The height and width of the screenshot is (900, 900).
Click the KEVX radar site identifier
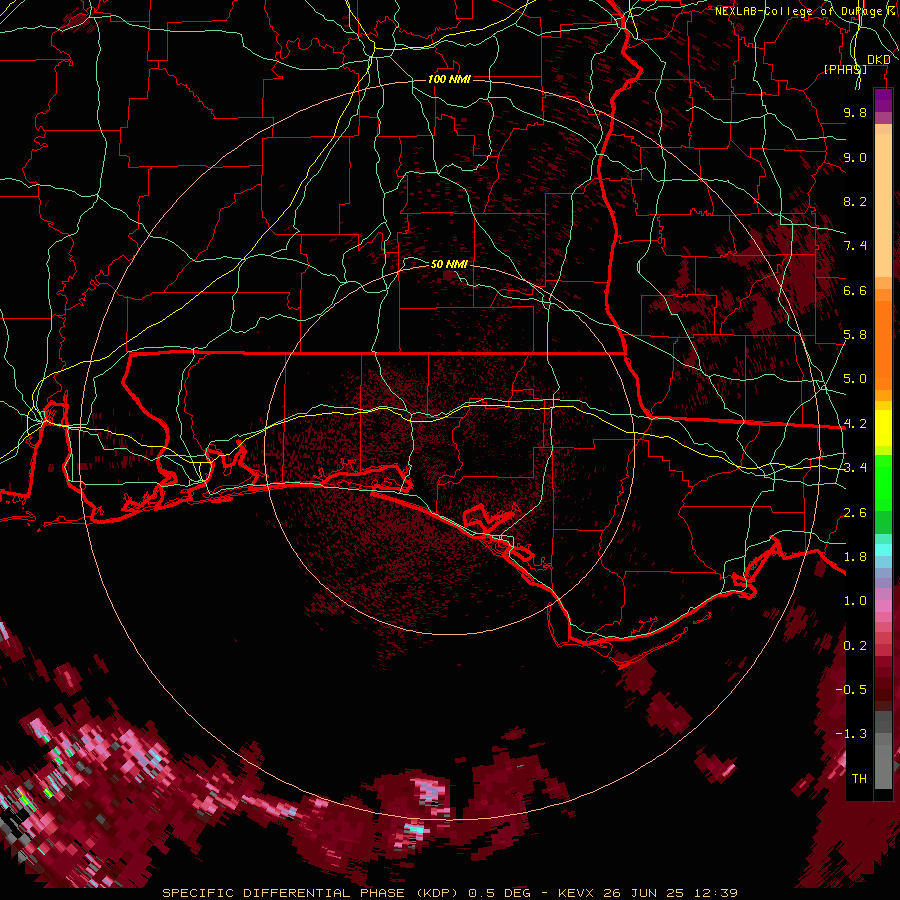pos(576,893)
